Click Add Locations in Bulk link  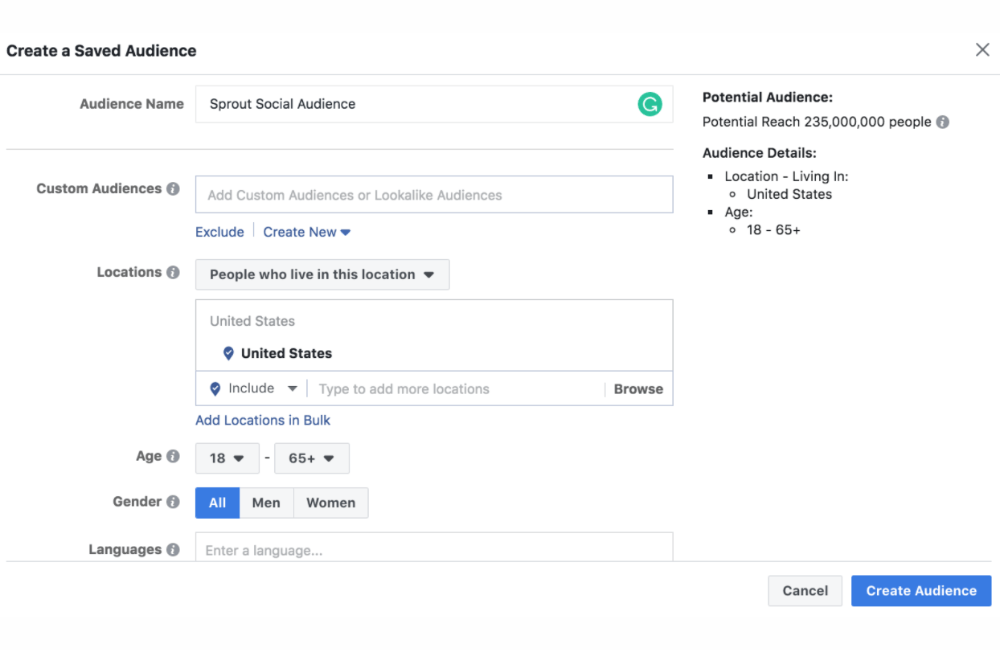pyautogui.click(x=263, y=420)
